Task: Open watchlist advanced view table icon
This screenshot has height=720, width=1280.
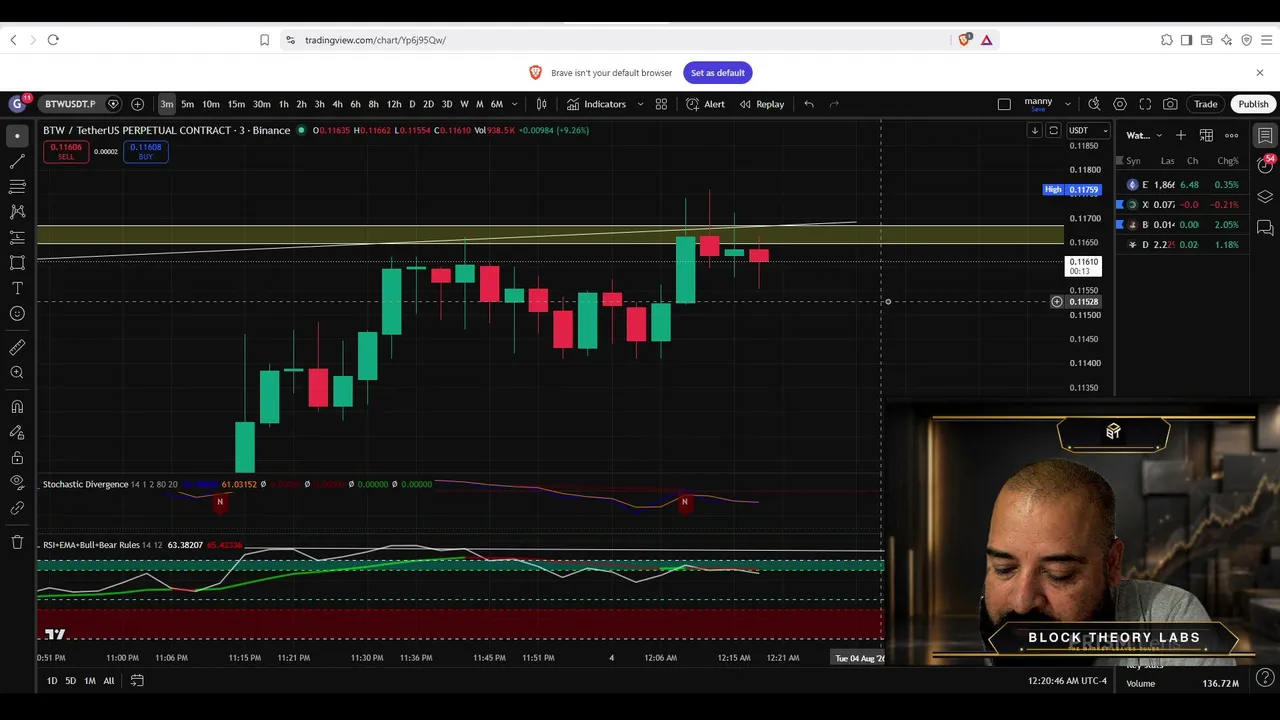Action: coord(1206,135)
